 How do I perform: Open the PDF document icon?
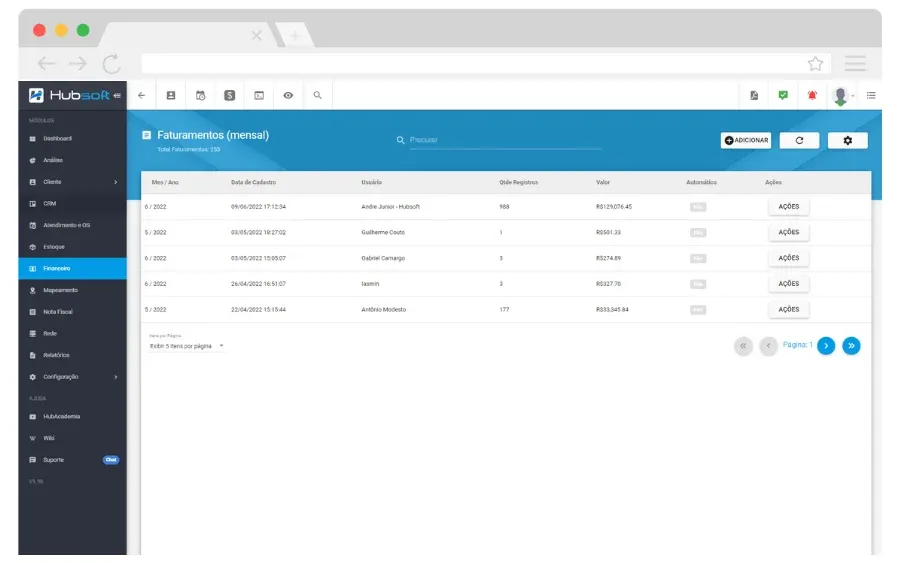[754, 95]
